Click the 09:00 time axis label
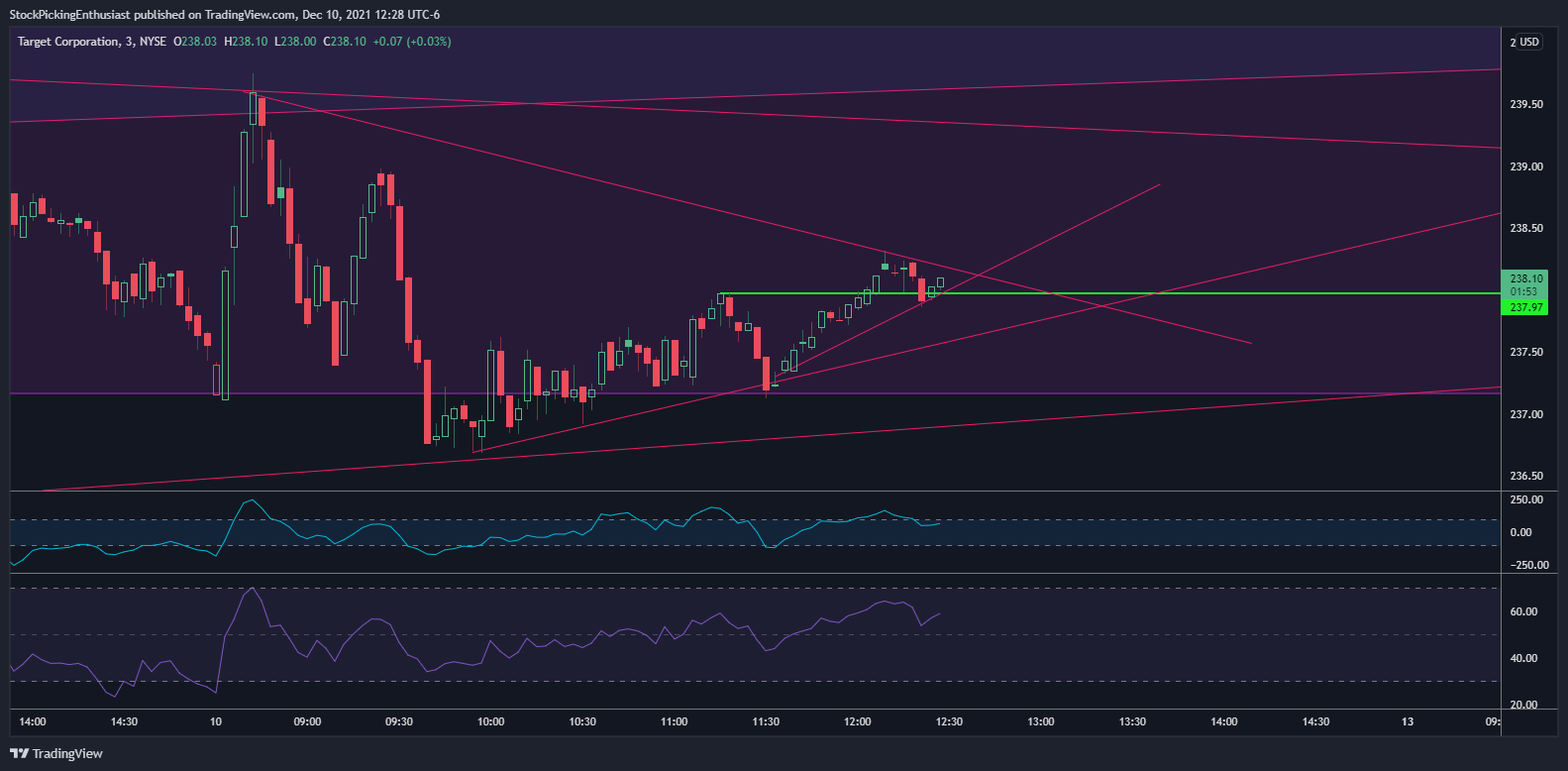The width and height of the screenshot is (1568, 771). 307,721
